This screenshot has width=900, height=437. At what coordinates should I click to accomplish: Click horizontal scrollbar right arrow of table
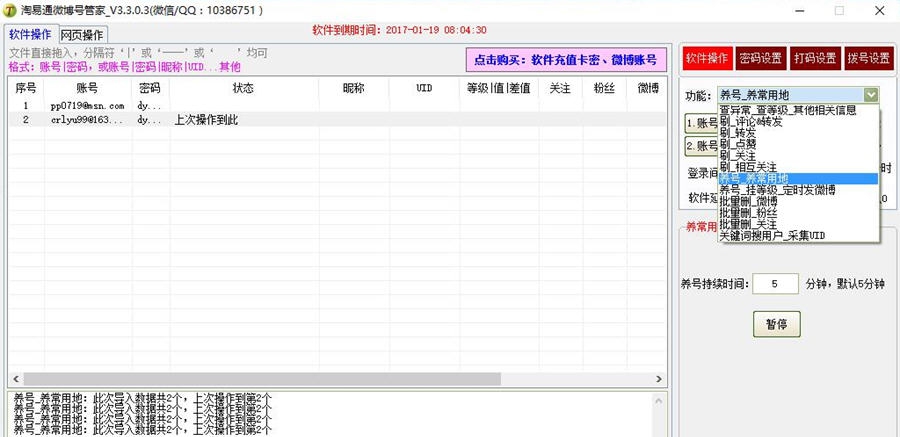[x=659, y=379]
